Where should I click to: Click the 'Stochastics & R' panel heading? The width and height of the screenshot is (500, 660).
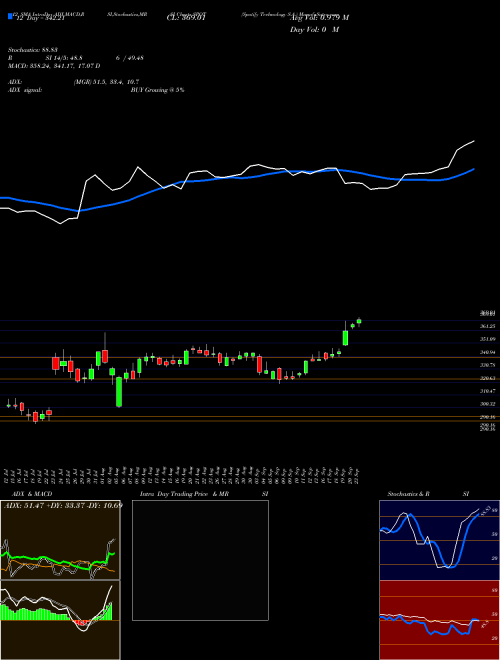pos(408,494)
